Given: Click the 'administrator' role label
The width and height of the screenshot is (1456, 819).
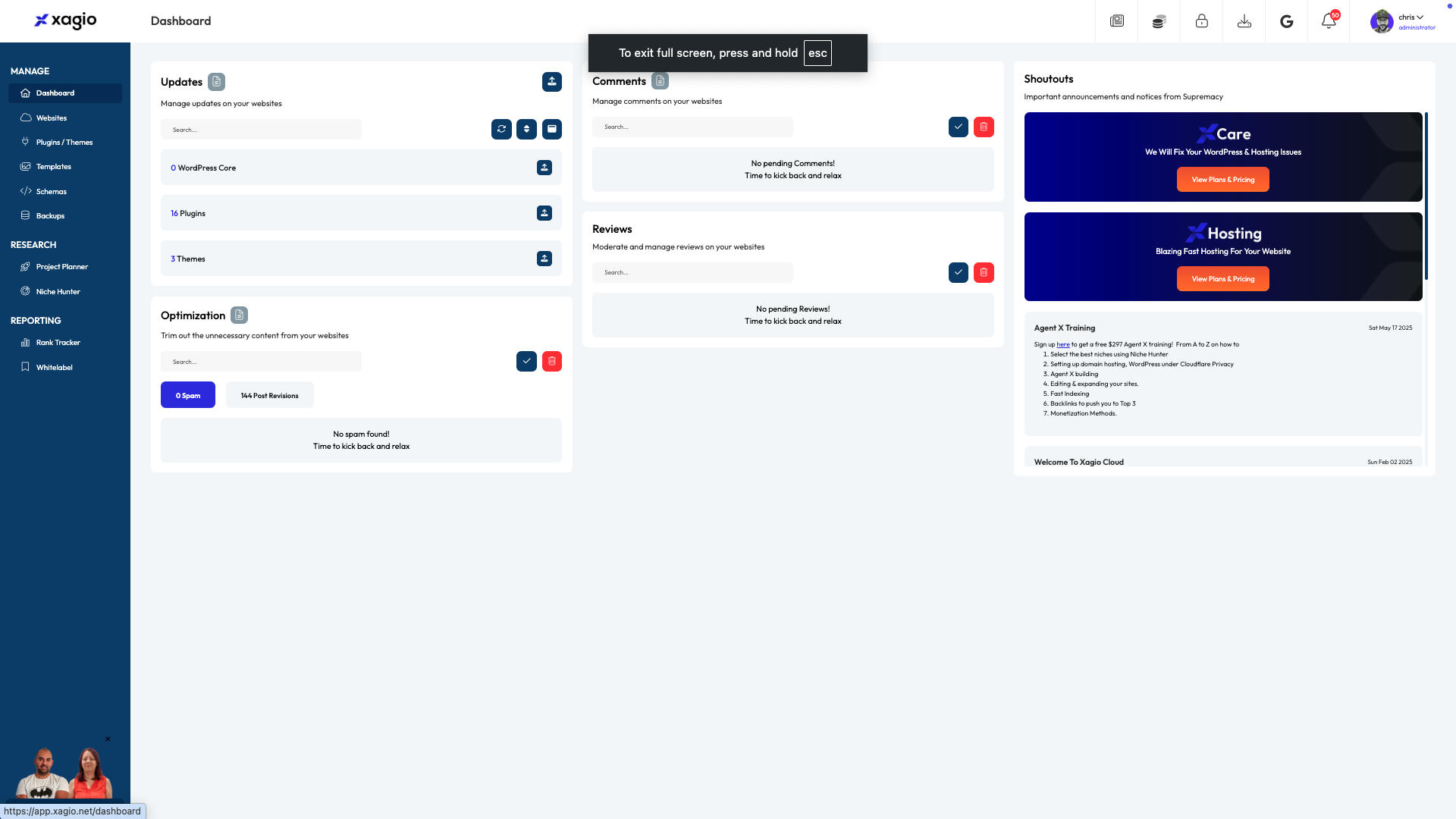Looking at the screenshot, I should pos(1417,27).
